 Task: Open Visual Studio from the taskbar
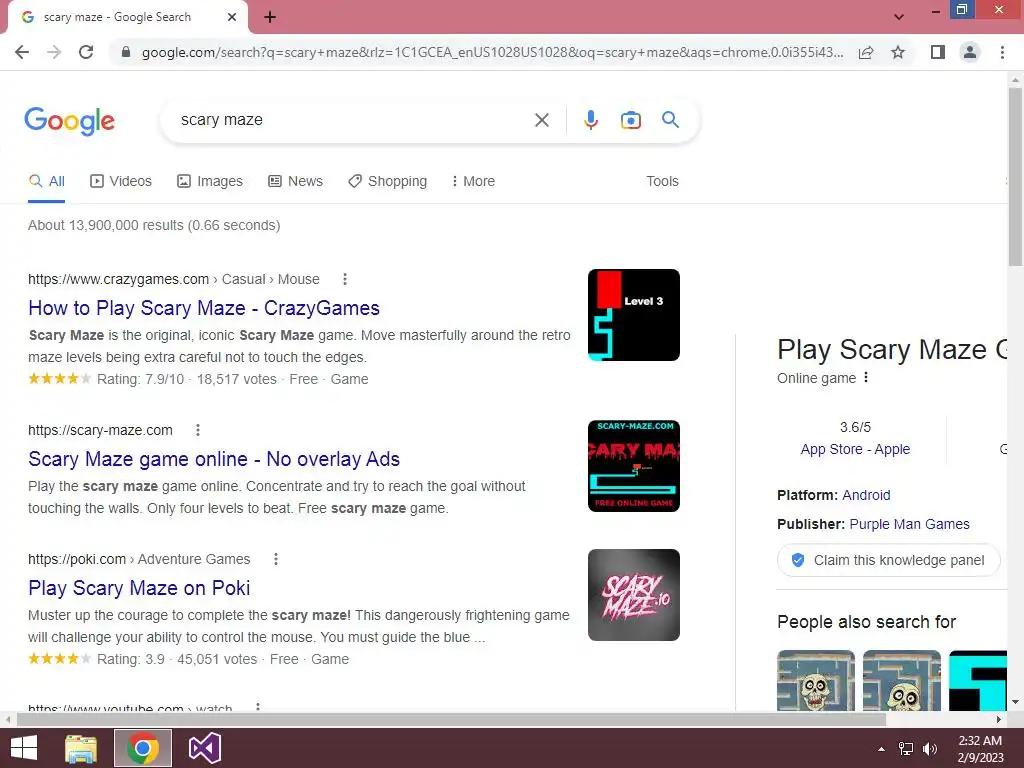click(x=204, y=748)
